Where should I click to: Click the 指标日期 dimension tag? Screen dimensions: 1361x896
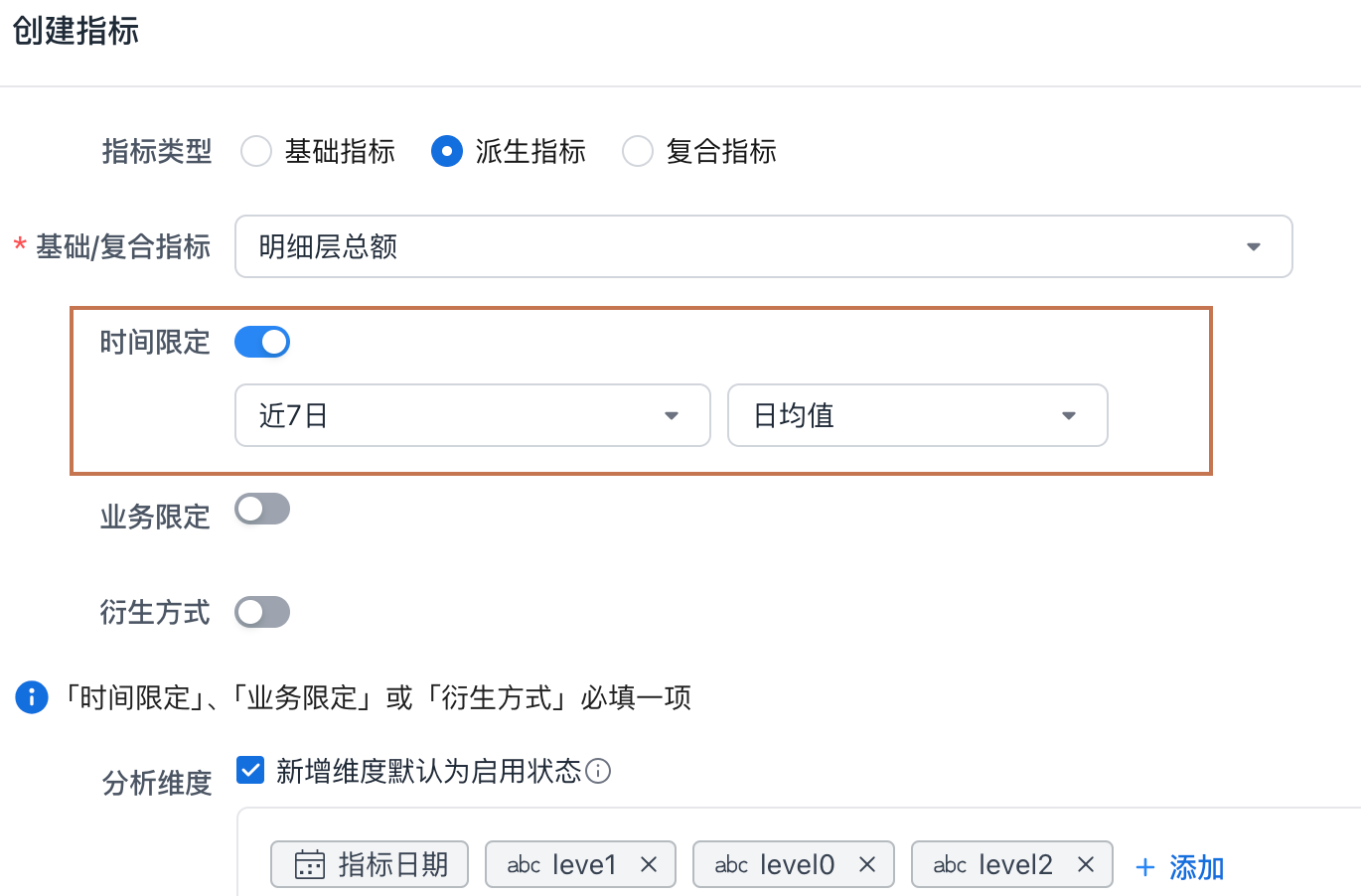coord(392,865)
